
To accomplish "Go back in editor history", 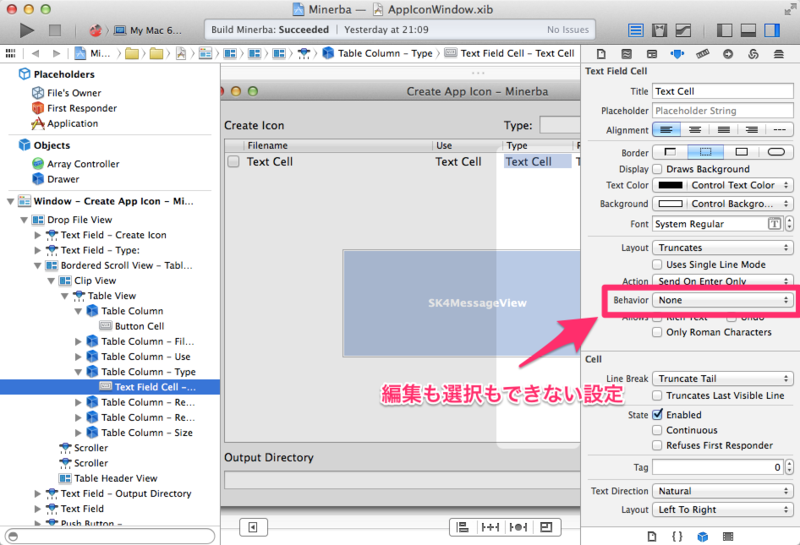I will click(35, 53).
